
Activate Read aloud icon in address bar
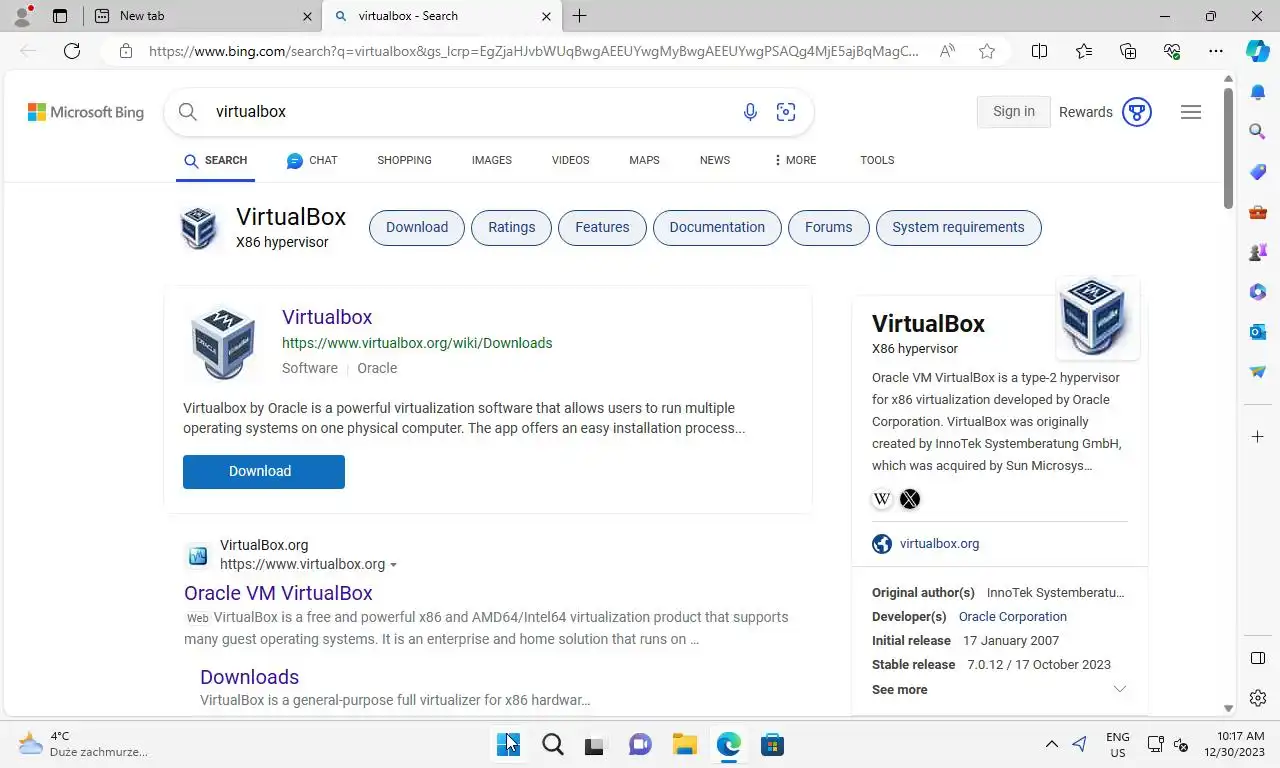pyautogui.click(x=947, y=51)
